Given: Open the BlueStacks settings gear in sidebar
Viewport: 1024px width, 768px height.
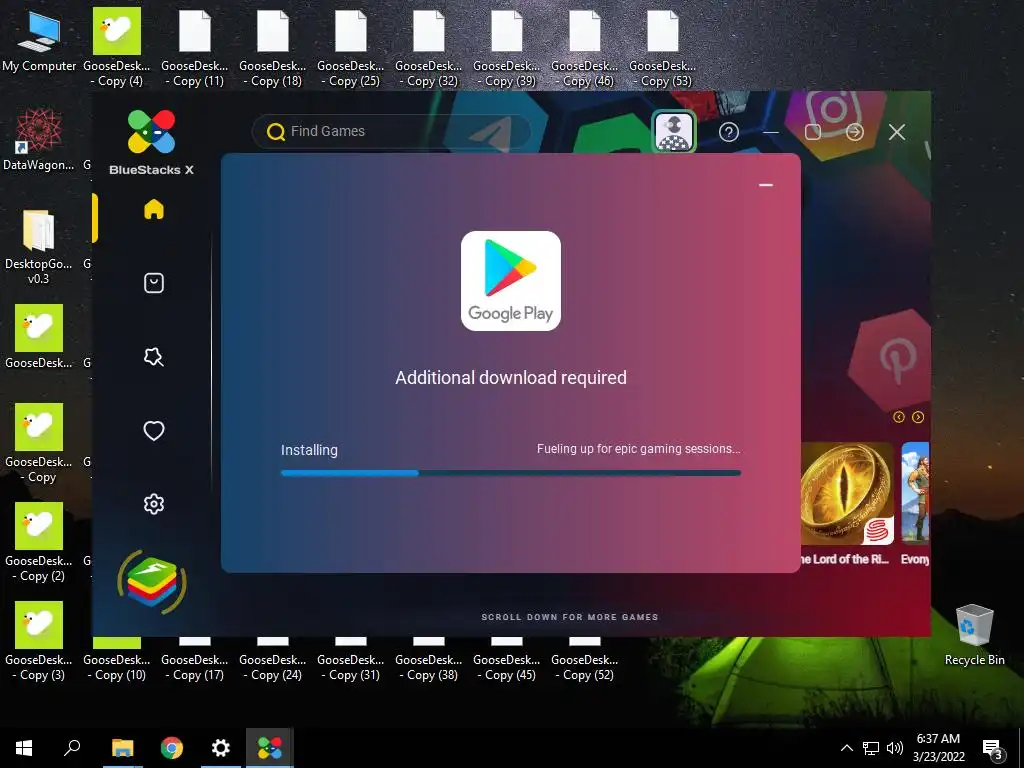Looking at the screenshot, I should point(153,504).
